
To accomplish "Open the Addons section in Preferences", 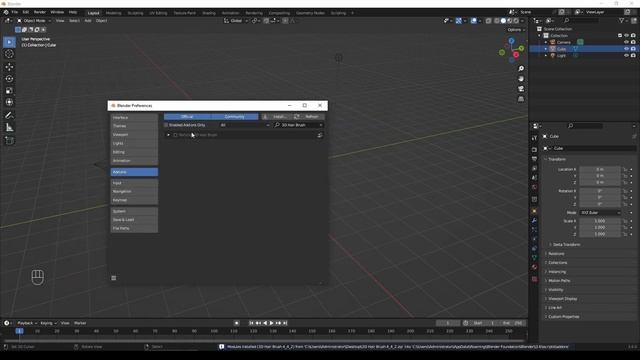I will point(134,172).
